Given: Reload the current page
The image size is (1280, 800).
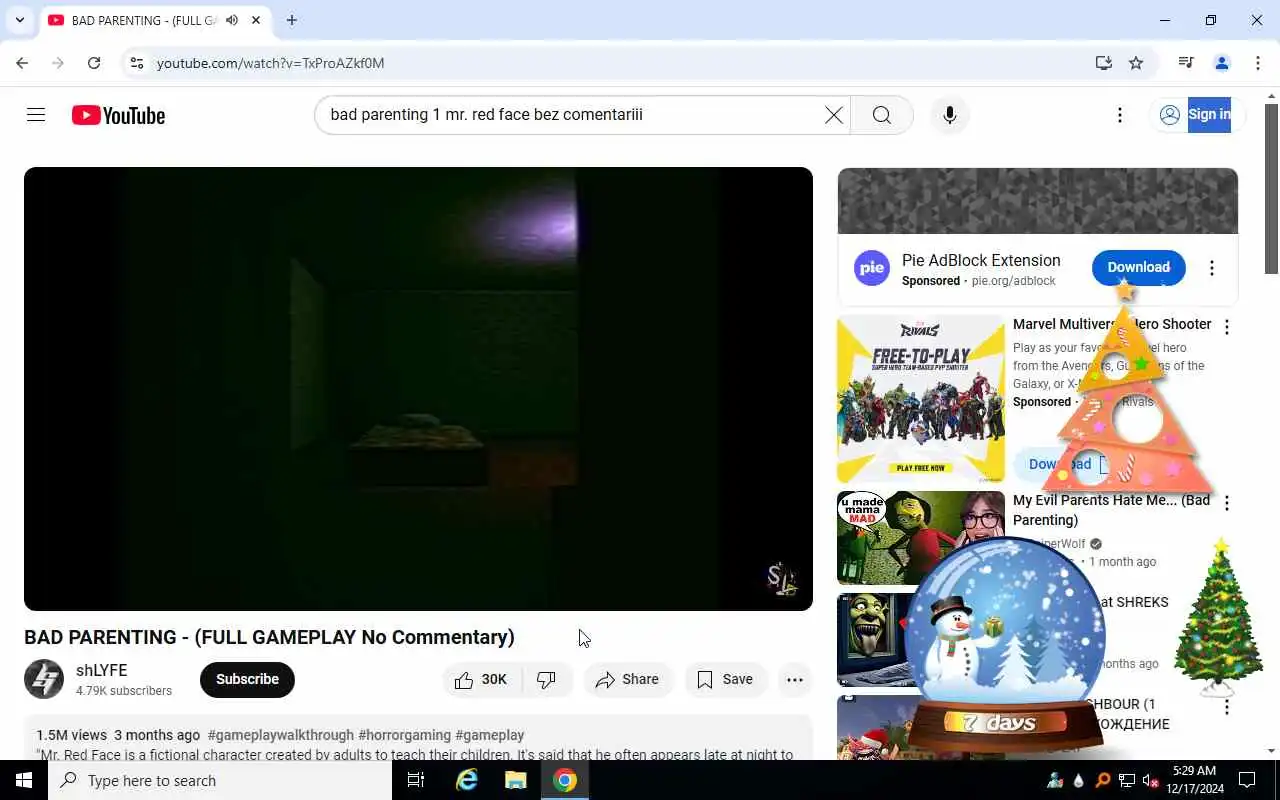Looking at the screenshot, I should tap(94, 63).
